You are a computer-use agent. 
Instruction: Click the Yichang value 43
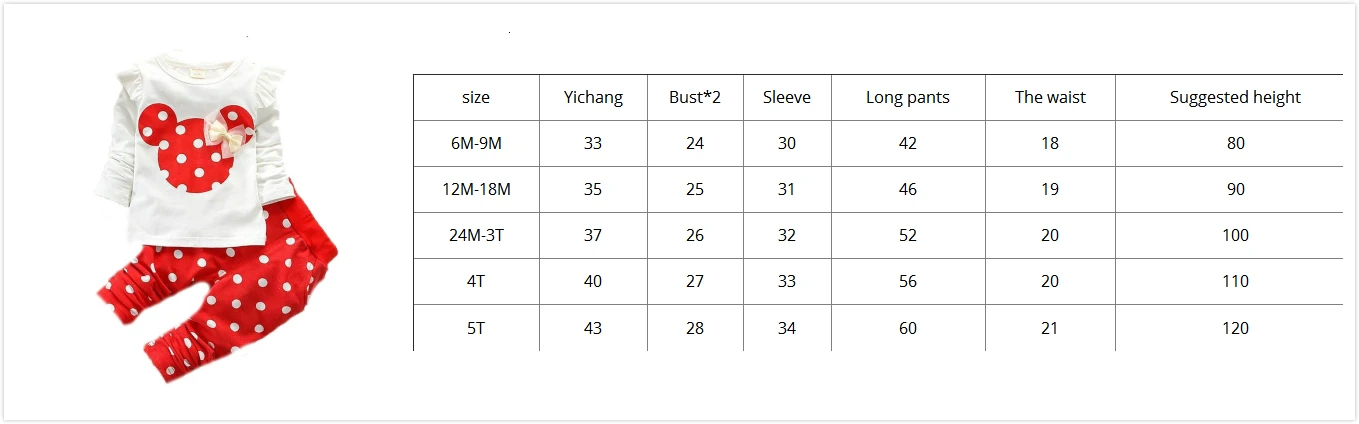(x=593, y=328)
